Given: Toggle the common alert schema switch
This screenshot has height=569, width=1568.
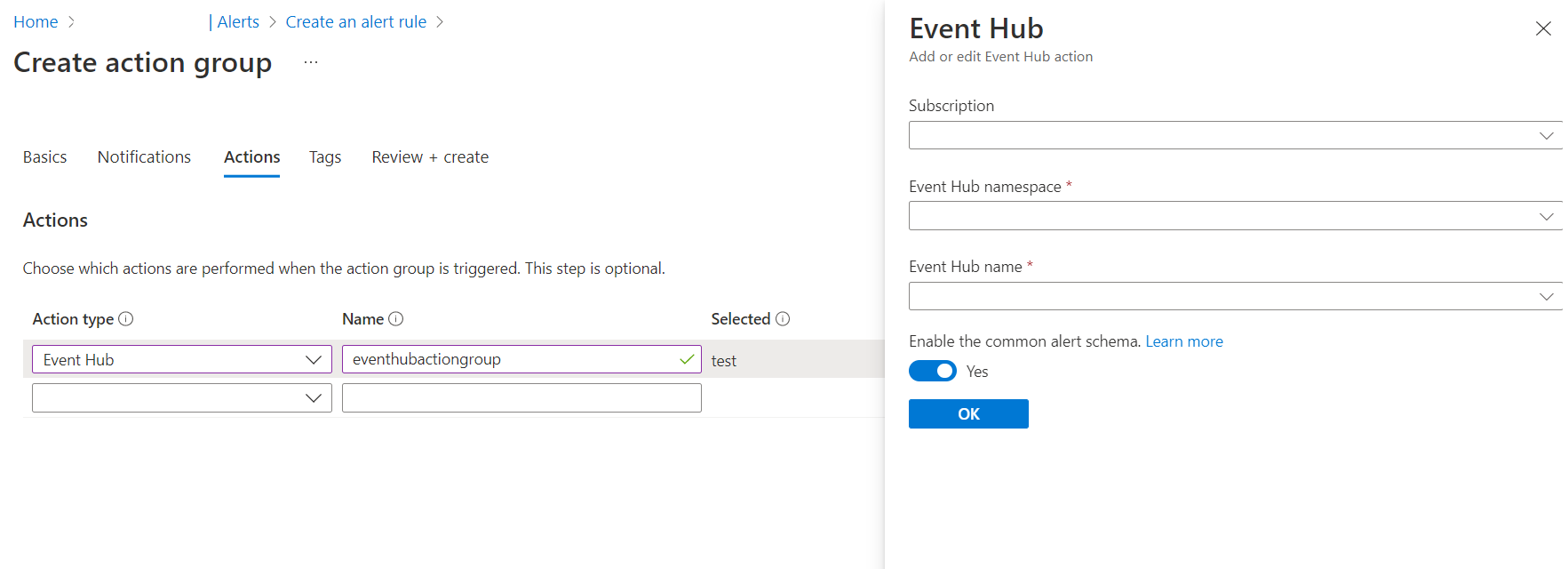Looking at the screenshot, I should (932, 372).
